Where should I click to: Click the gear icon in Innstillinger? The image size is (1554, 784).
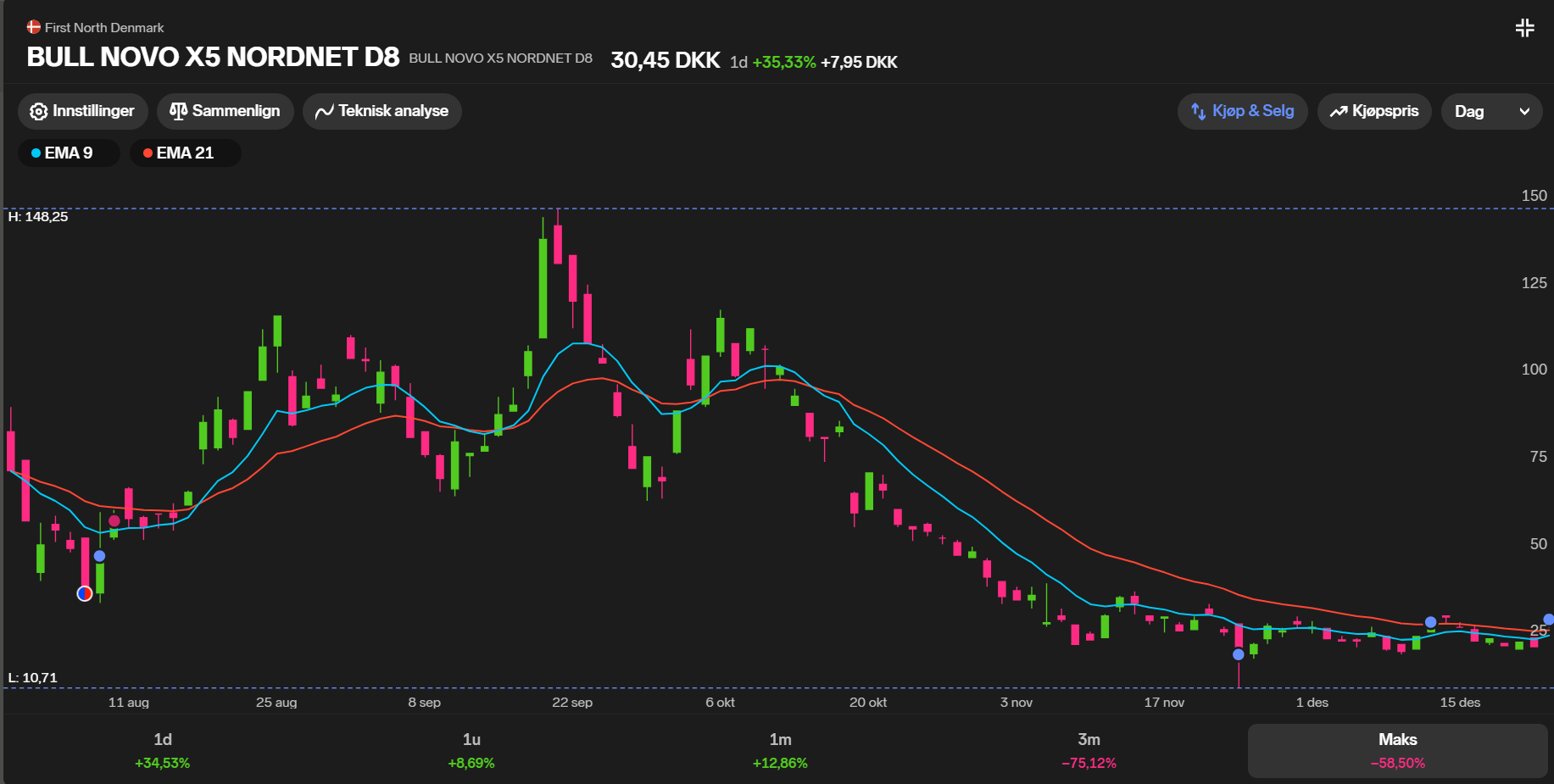pos(38,112)
